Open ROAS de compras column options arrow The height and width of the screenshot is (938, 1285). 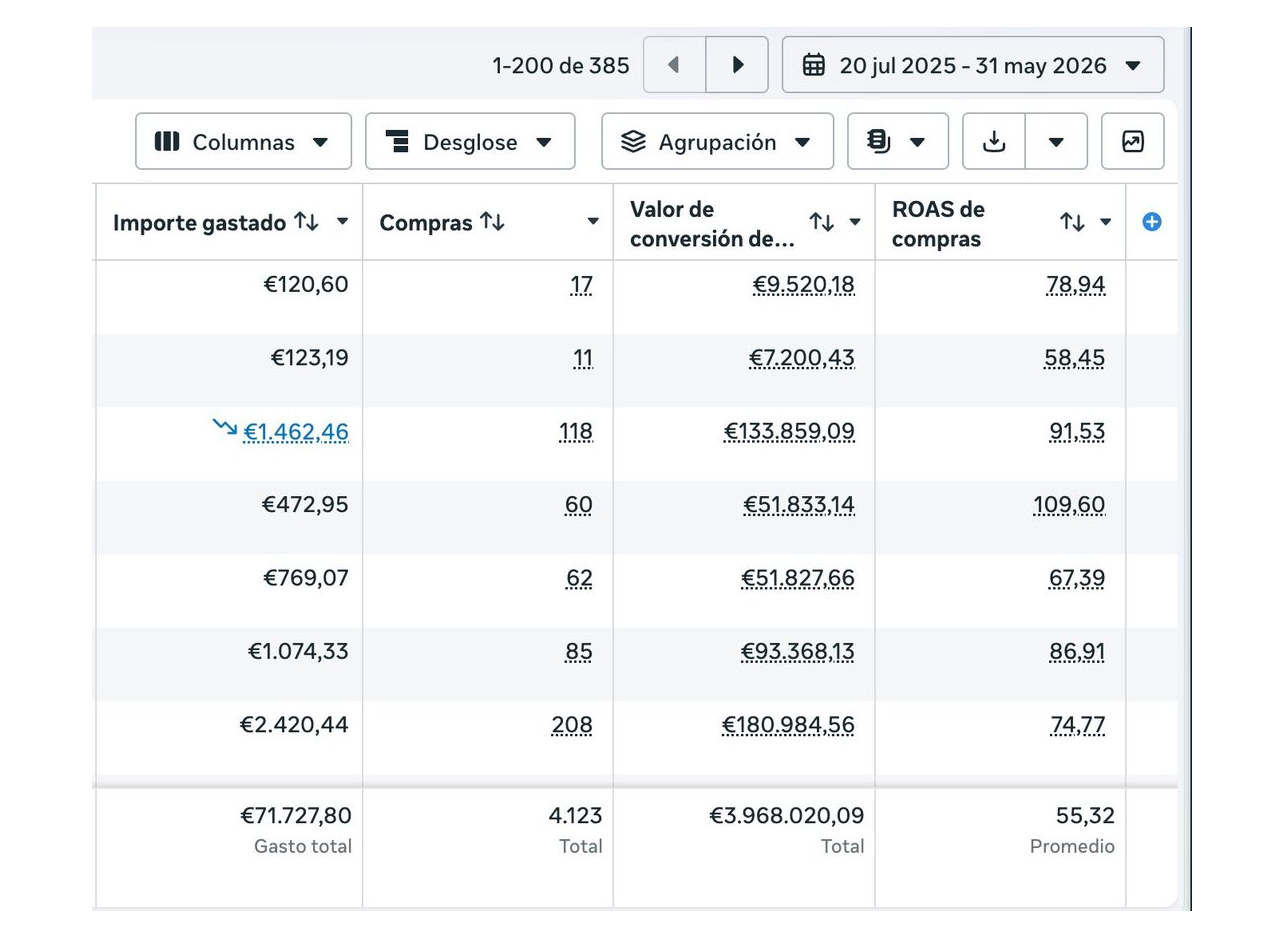(1106, 222)
